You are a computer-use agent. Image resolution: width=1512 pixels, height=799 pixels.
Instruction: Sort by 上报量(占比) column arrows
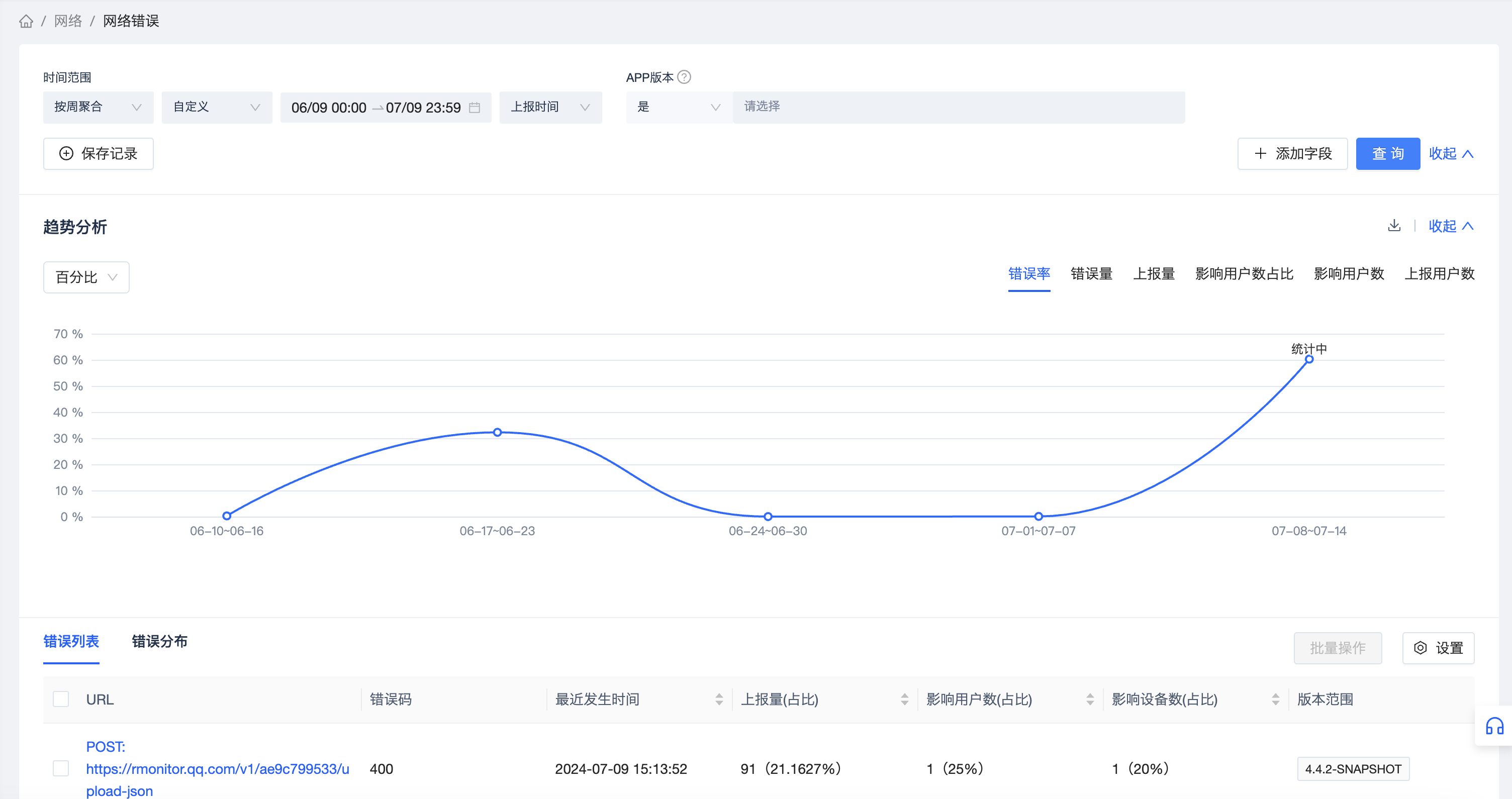[904, 698]
